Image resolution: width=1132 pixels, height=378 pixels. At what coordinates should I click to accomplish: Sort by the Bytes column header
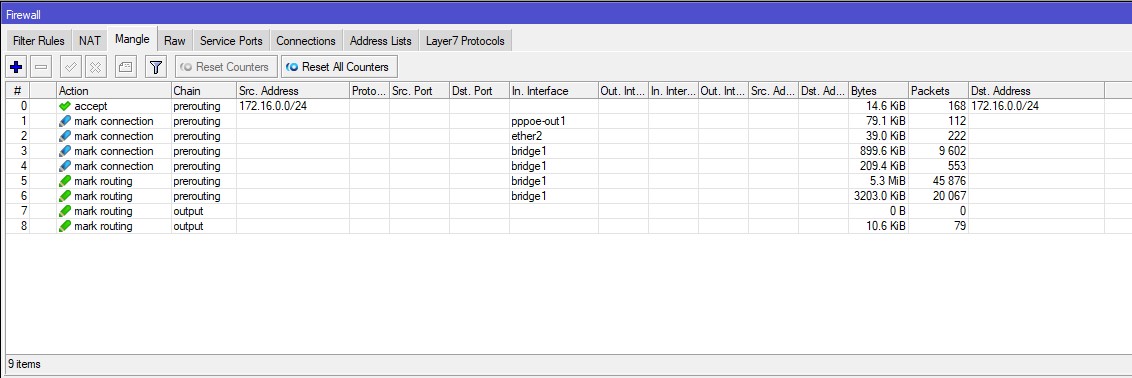(x=878, y=91)
